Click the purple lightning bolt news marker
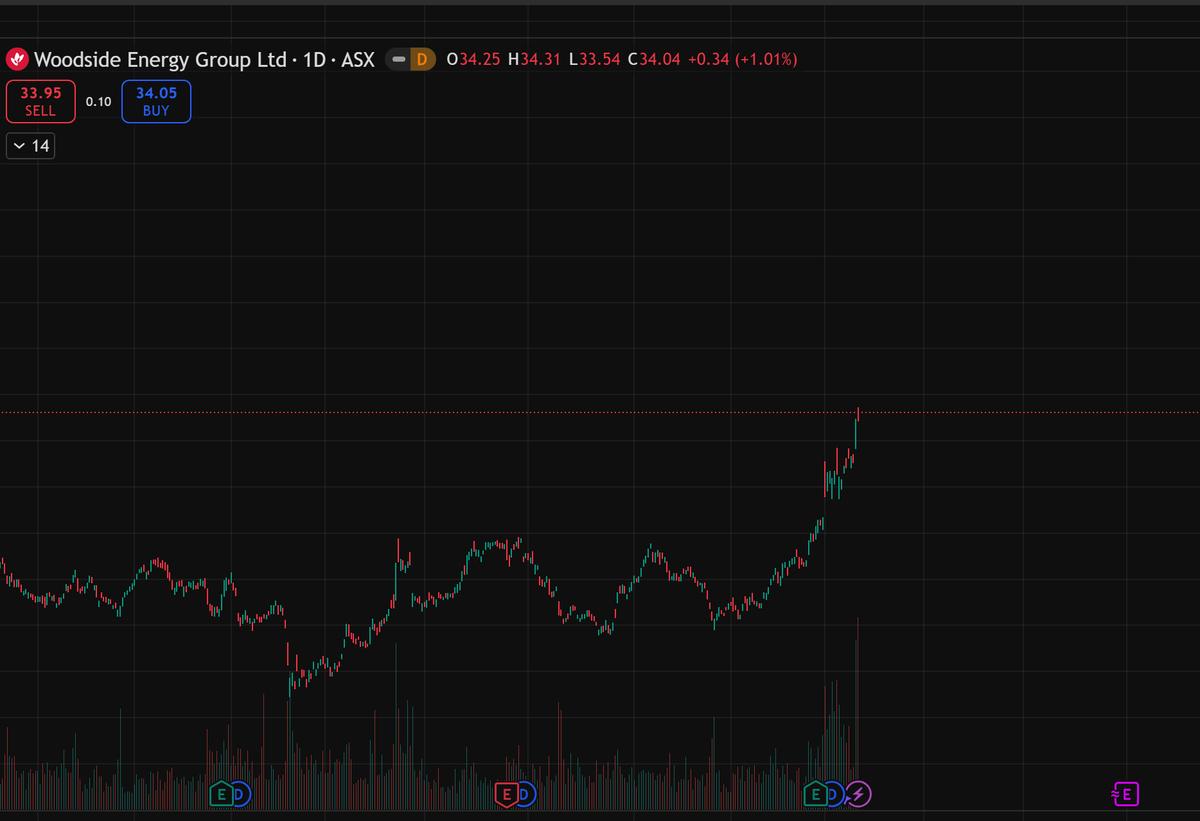This screenshot has height=821, width=1200. click(860, 794)
